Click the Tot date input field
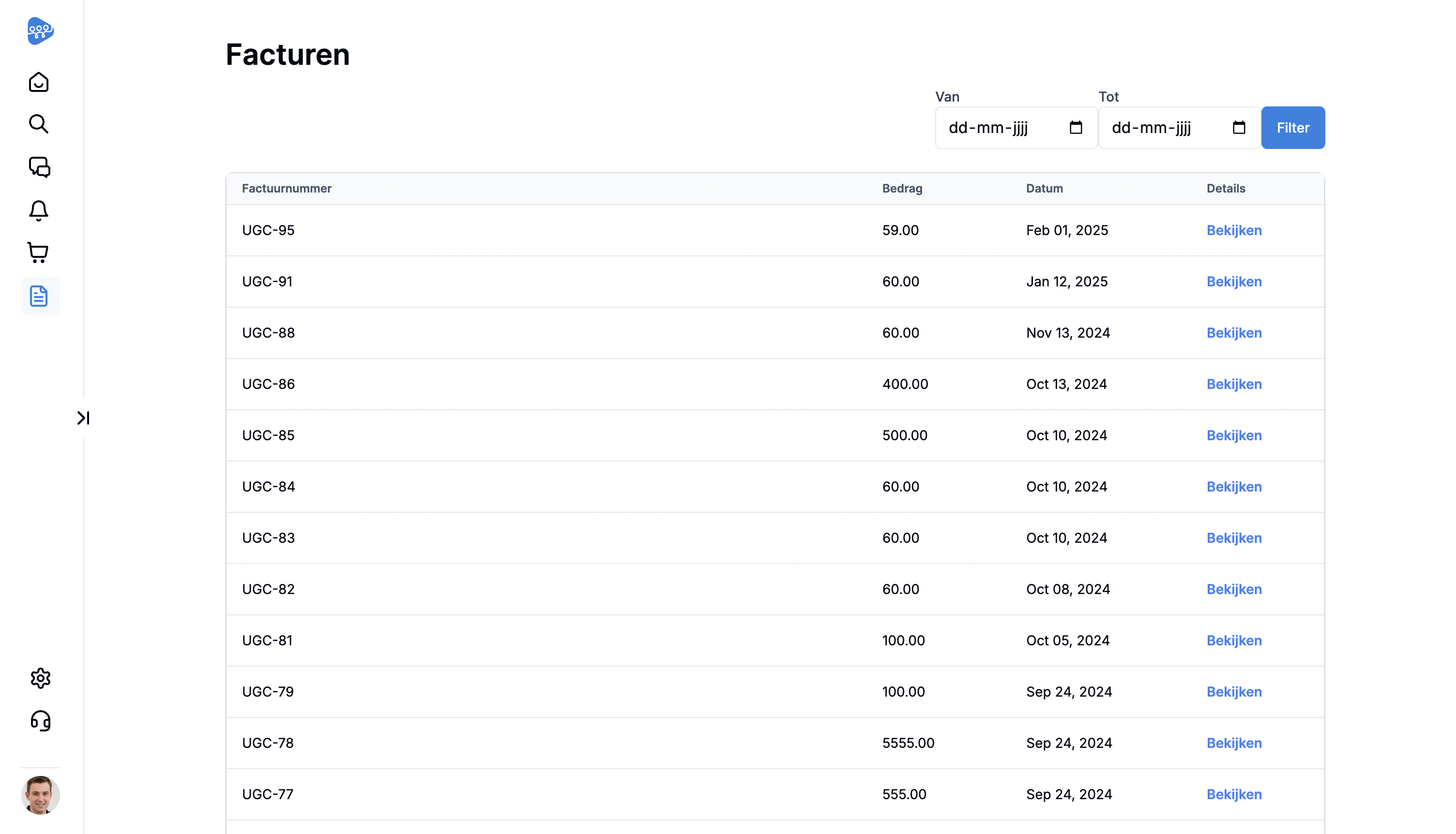The width and height of the screenshot is (1456, 834). 1179,128
